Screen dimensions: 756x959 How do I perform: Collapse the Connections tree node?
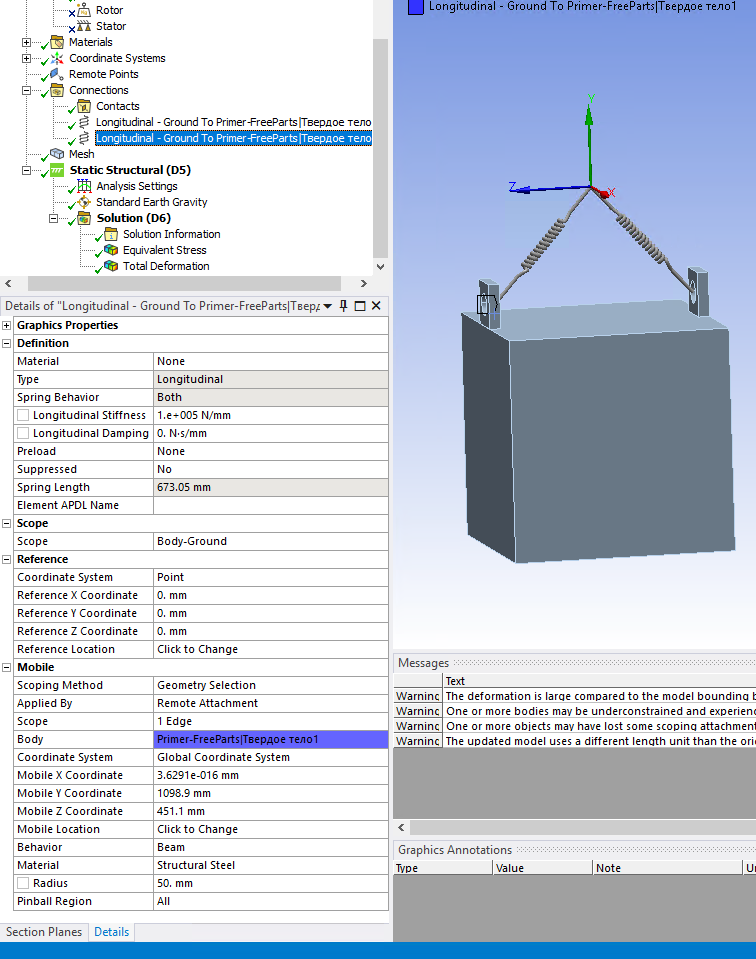tap(26, 90)
